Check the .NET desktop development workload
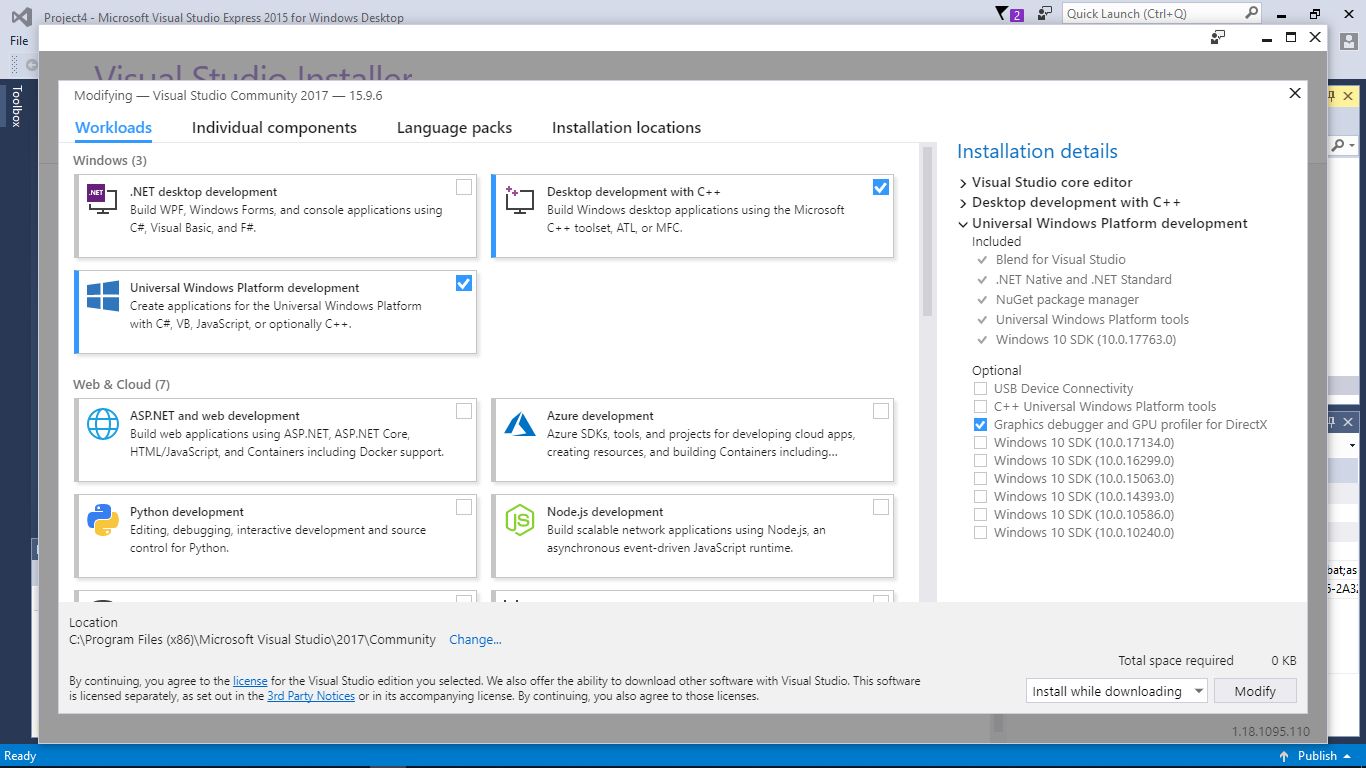Screen dimensions: 1366x768 (464, 187)
